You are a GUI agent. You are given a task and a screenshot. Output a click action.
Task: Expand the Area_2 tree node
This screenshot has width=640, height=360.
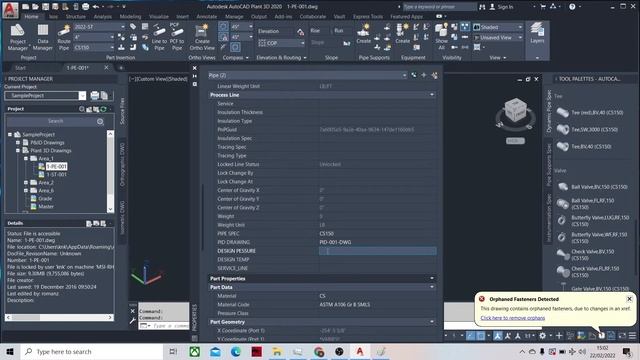26,182
